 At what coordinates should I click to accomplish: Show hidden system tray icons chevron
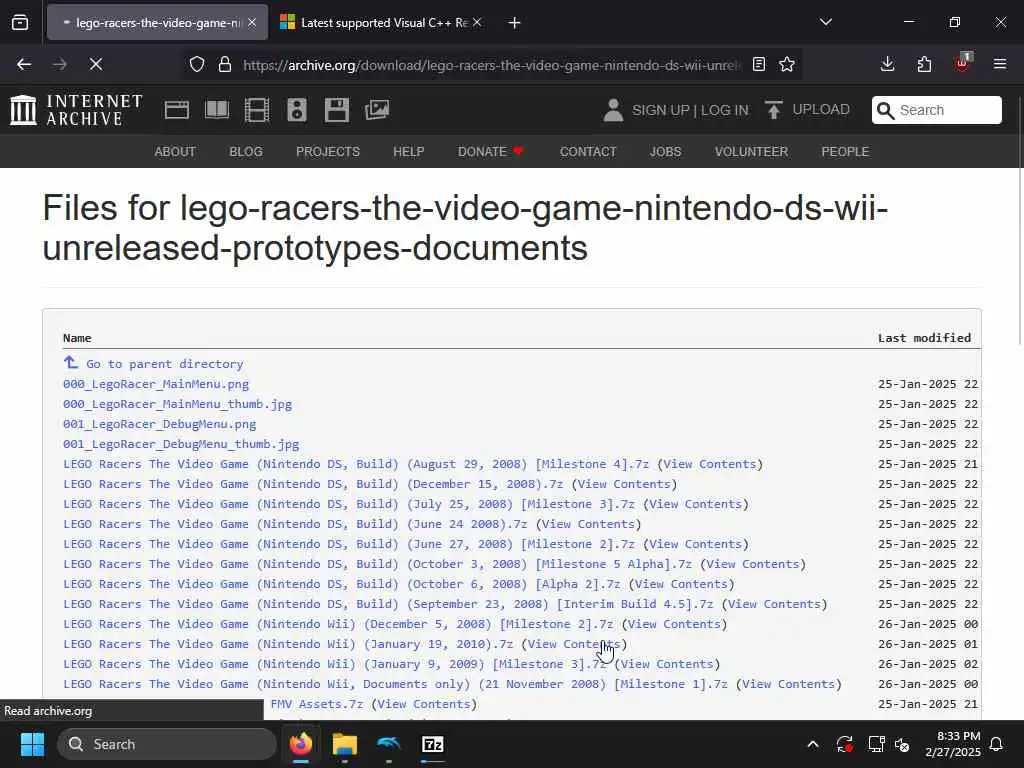click(813, 744)
